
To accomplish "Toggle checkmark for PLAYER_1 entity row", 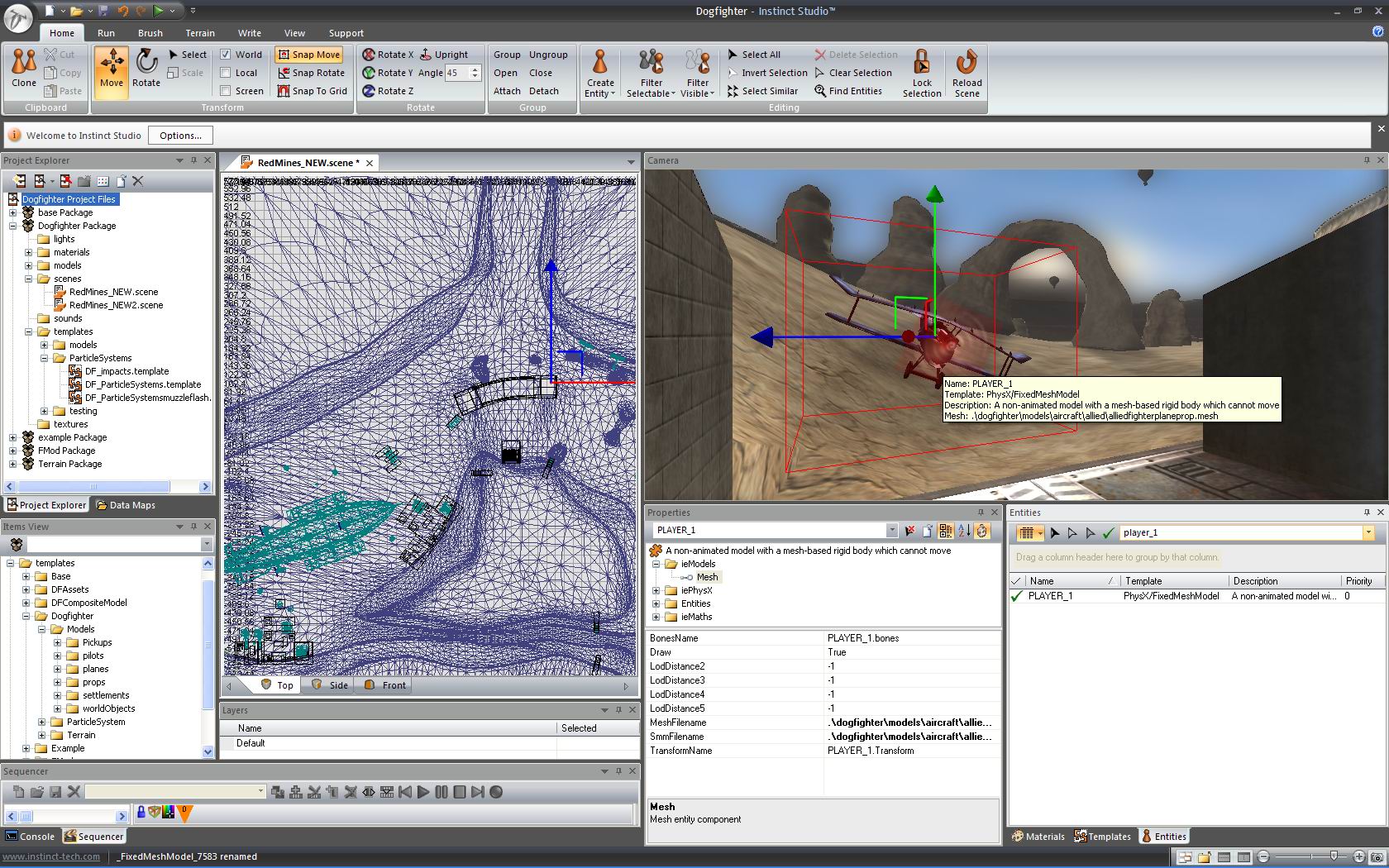I will click(1017, 596).
